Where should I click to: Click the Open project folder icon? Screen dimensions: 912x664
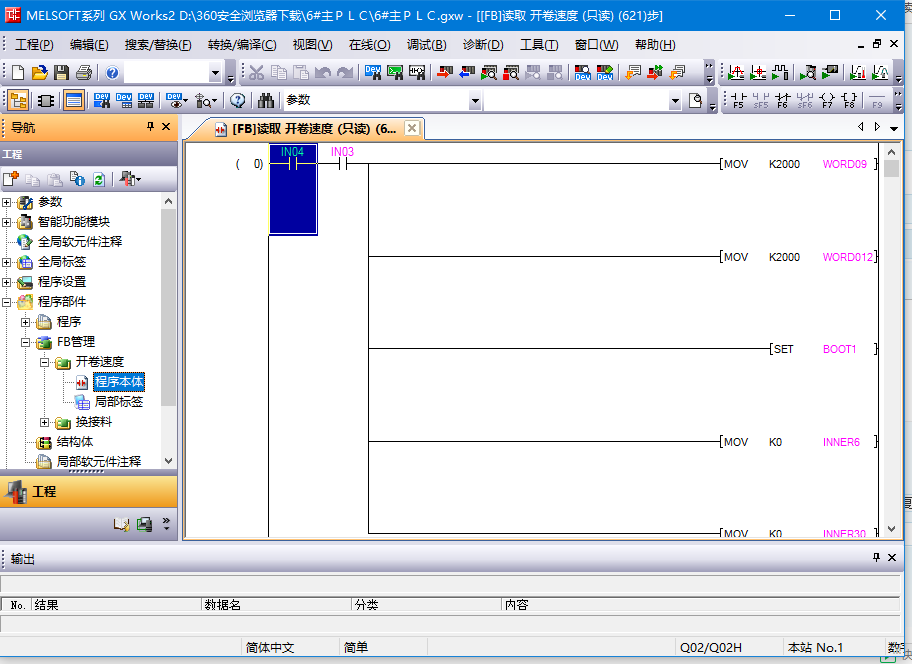click(x=39, y=73)
